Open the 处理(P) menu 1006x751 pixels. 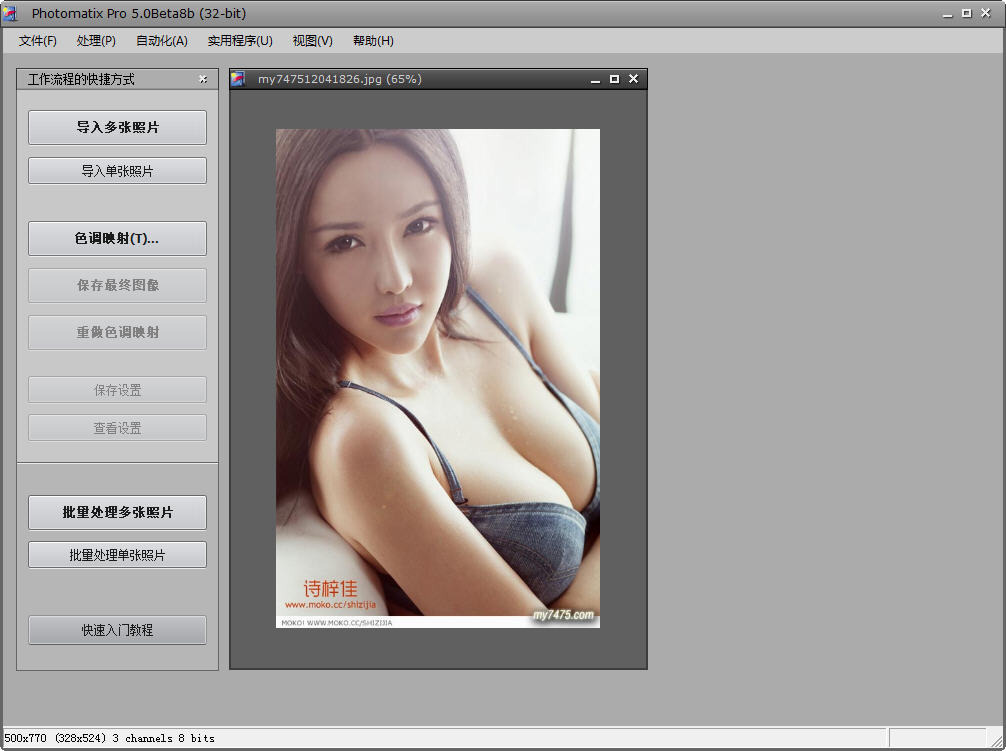tap(96, 41)
